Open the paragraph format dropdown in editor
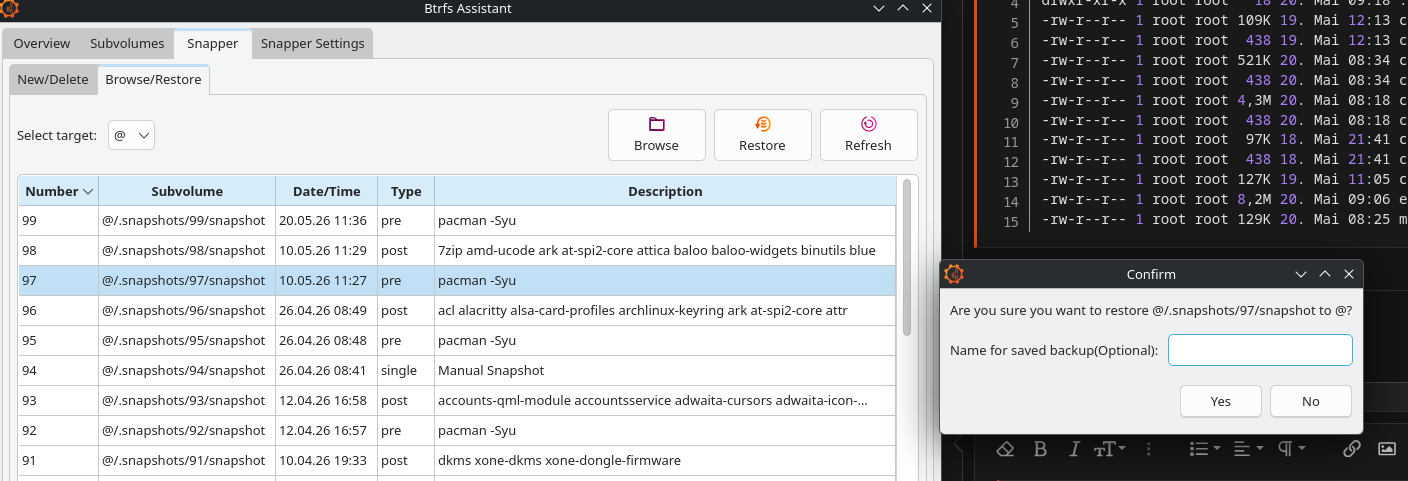The image size is (1408, 481). pyautogui.click(x=1289, y=449)
